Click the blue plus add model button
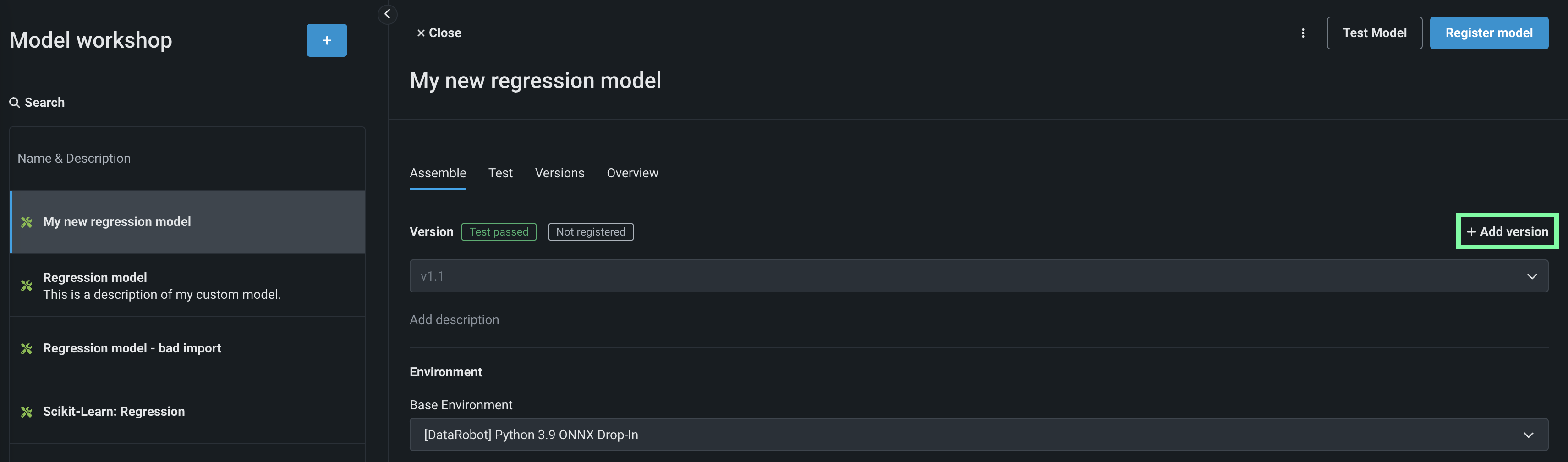 pos(326,40)
